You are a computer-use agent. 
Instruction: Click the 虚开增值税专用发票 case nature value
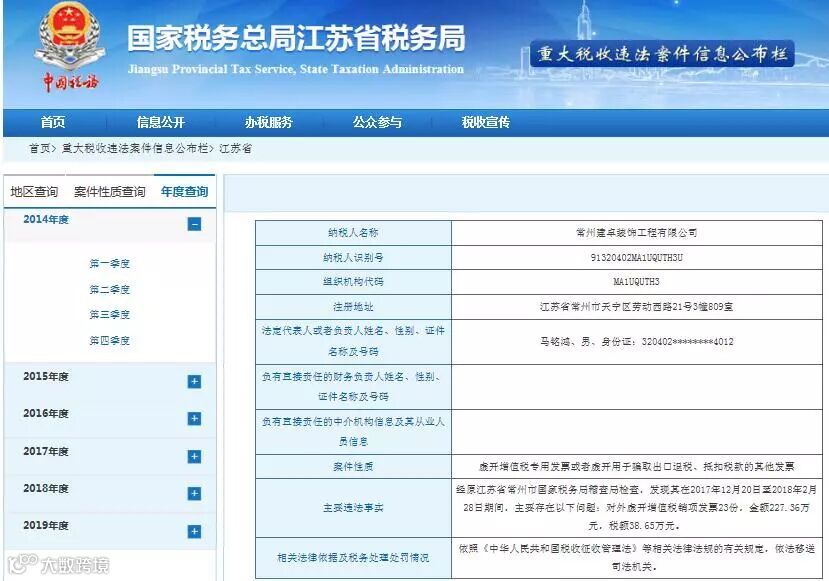(x=637, y=466)
